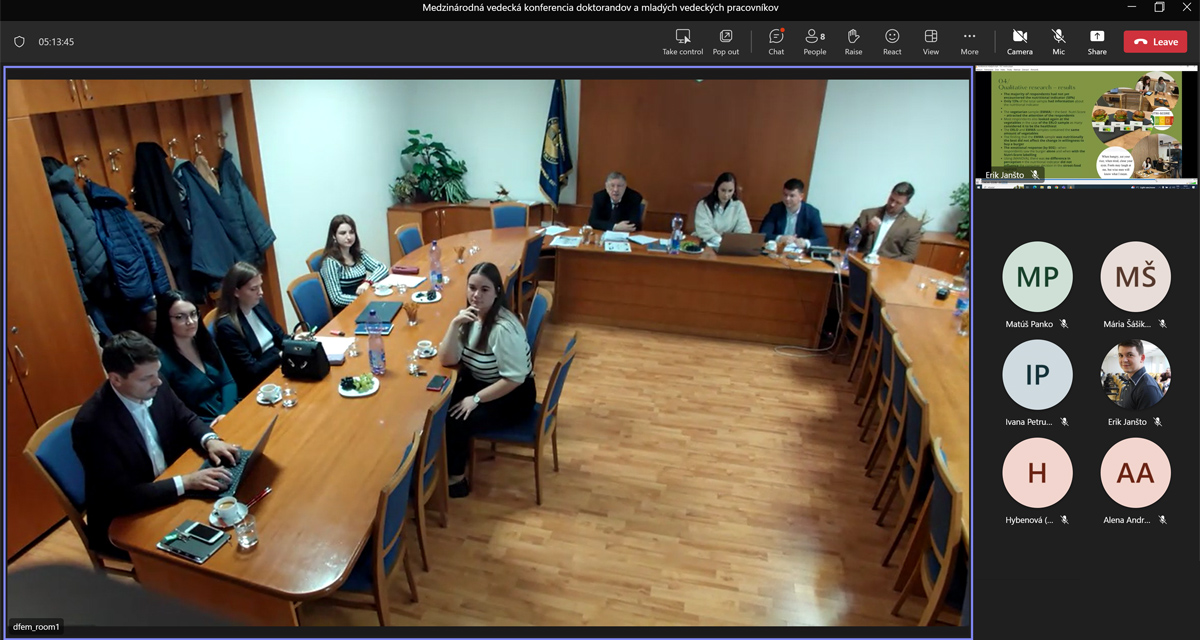Open the React emoji menu

(892, 41)
